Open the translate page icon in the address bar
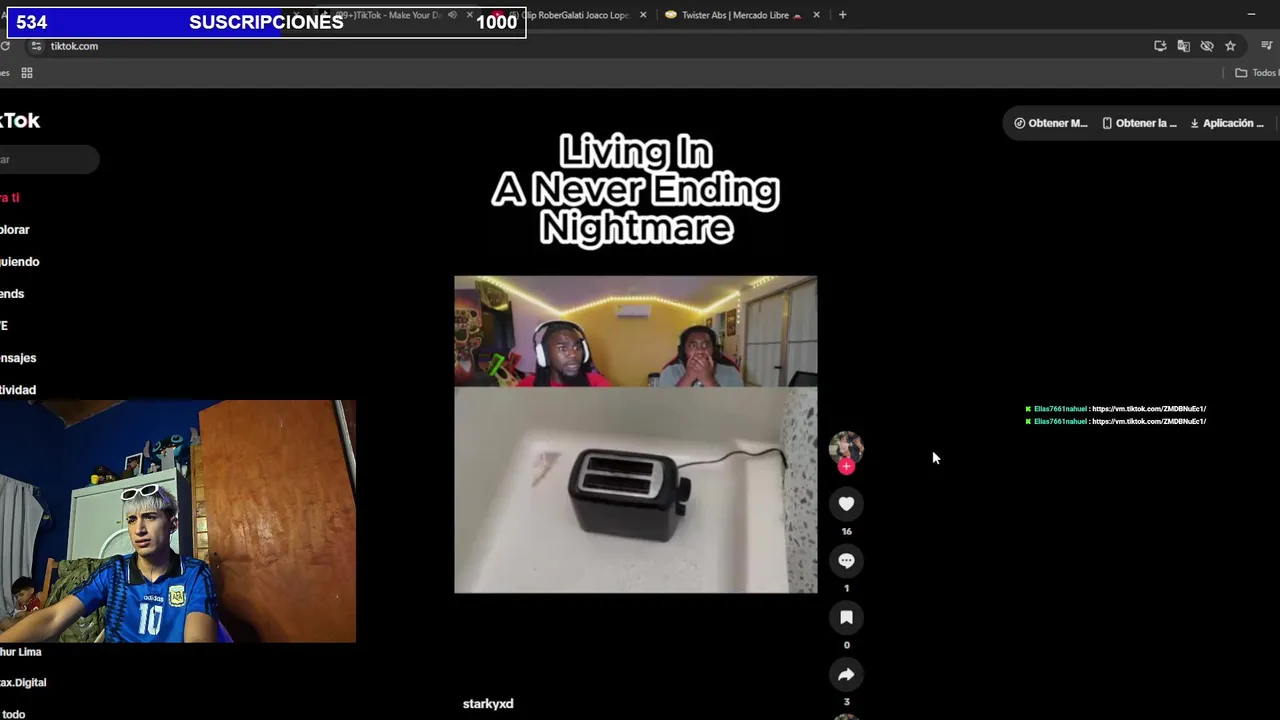This screenshot has width=1280, height=720. tap(1183, 46)
